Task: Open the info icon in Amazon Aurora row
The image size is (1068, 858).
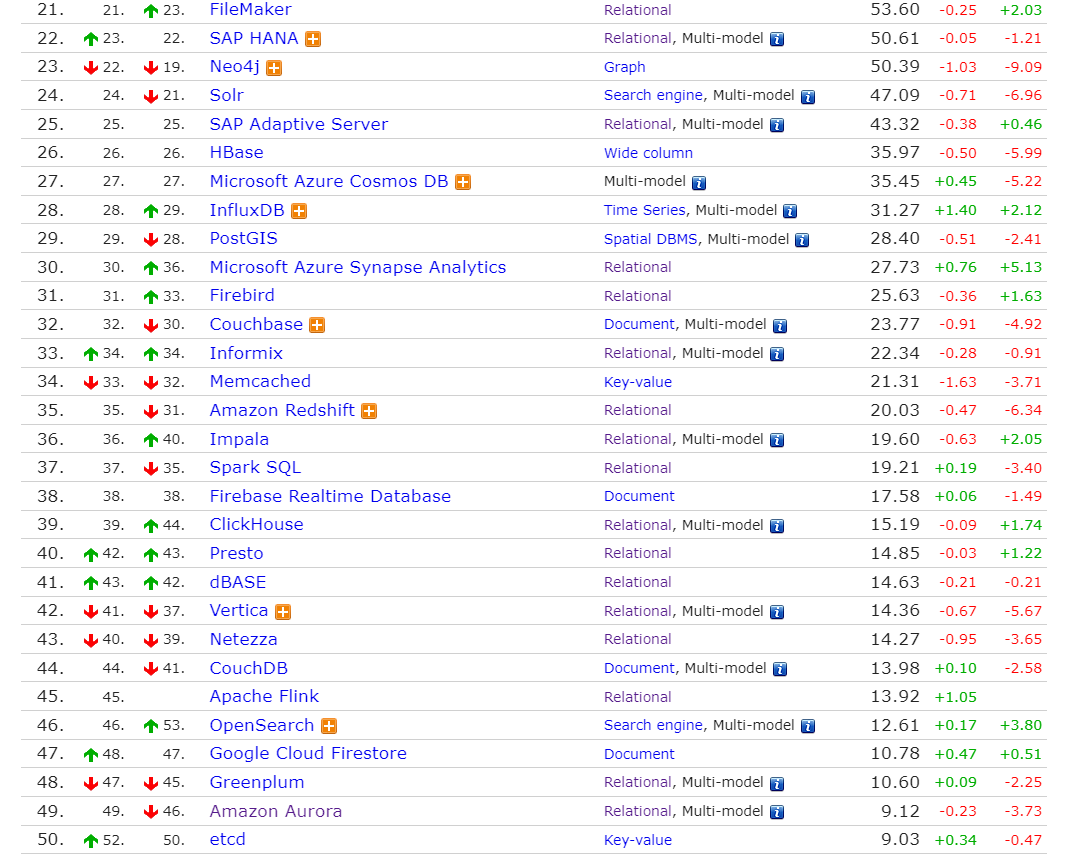Action: [x=777, y=812]
